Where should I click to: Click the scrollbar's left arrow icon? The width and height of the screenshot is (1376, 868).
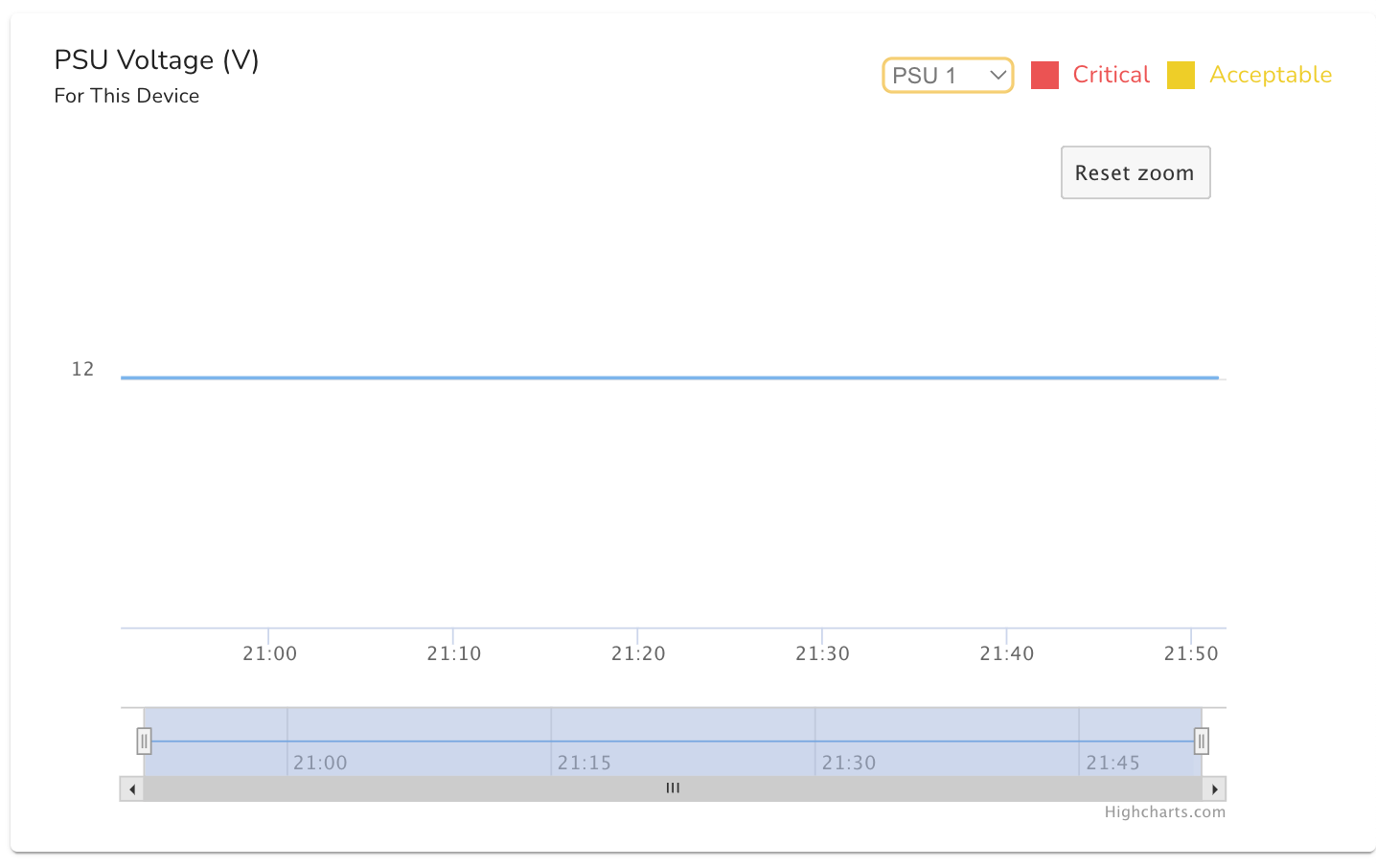click(132, 789)
